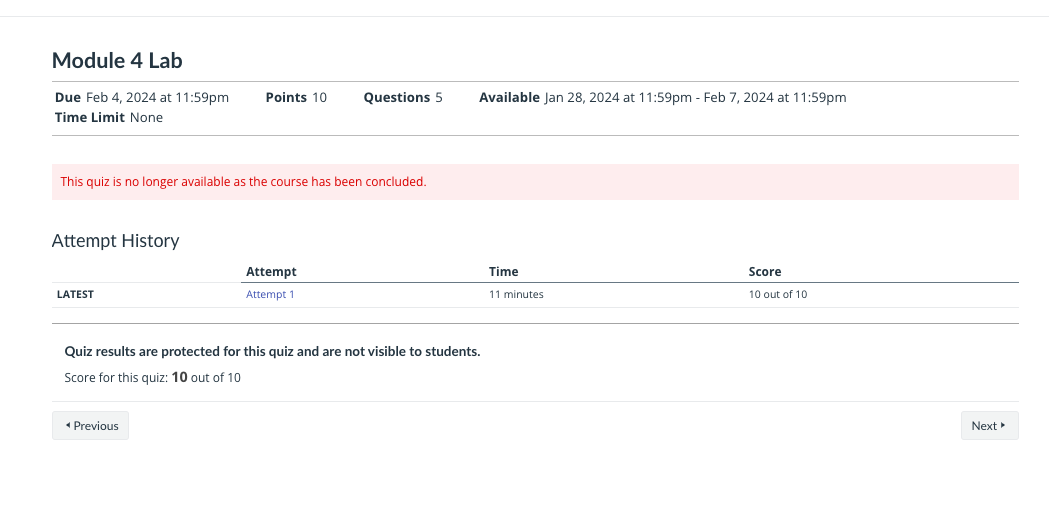Go to the Previous module item
Image resolution: width=1049 pixels, height=509 pixels.
point(90,425)
